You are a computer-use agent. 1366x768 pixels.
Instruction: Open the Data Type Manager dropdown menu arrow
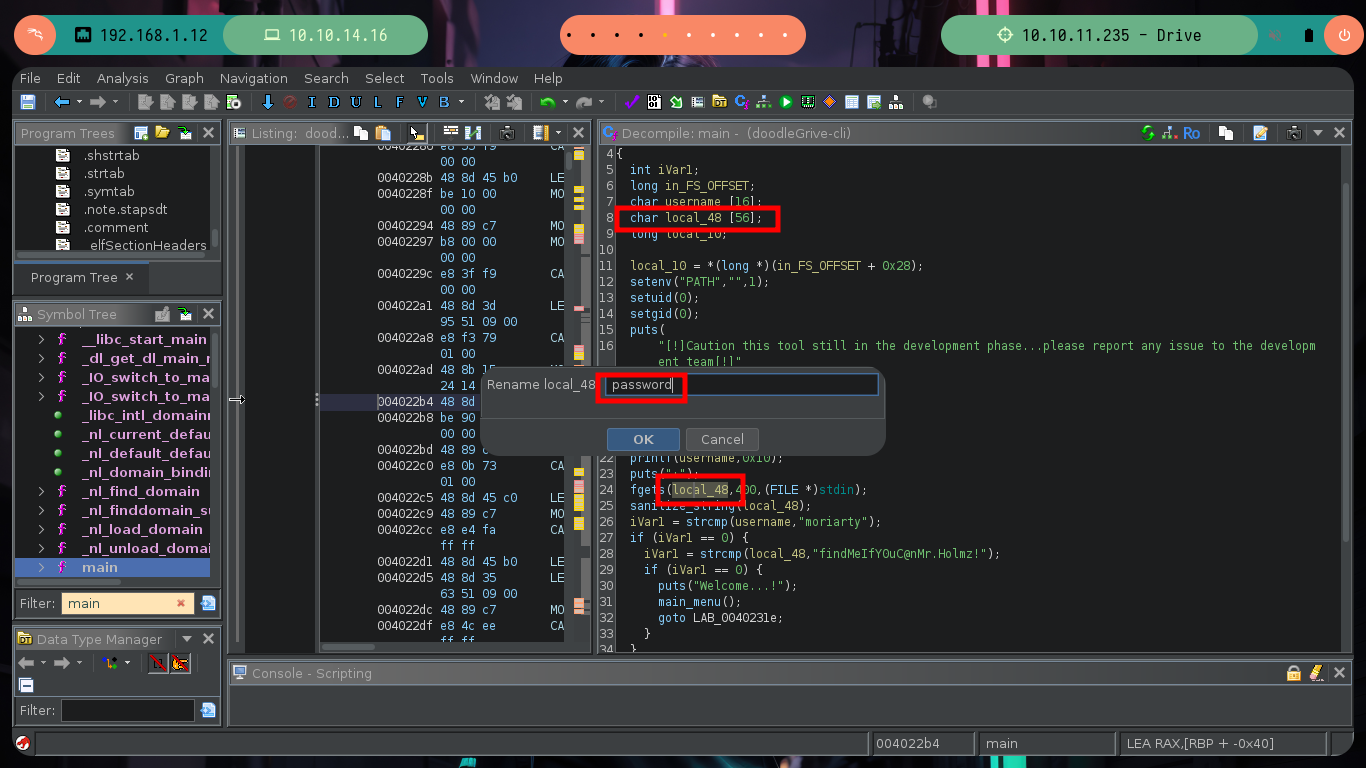click(x=186, y=639)
